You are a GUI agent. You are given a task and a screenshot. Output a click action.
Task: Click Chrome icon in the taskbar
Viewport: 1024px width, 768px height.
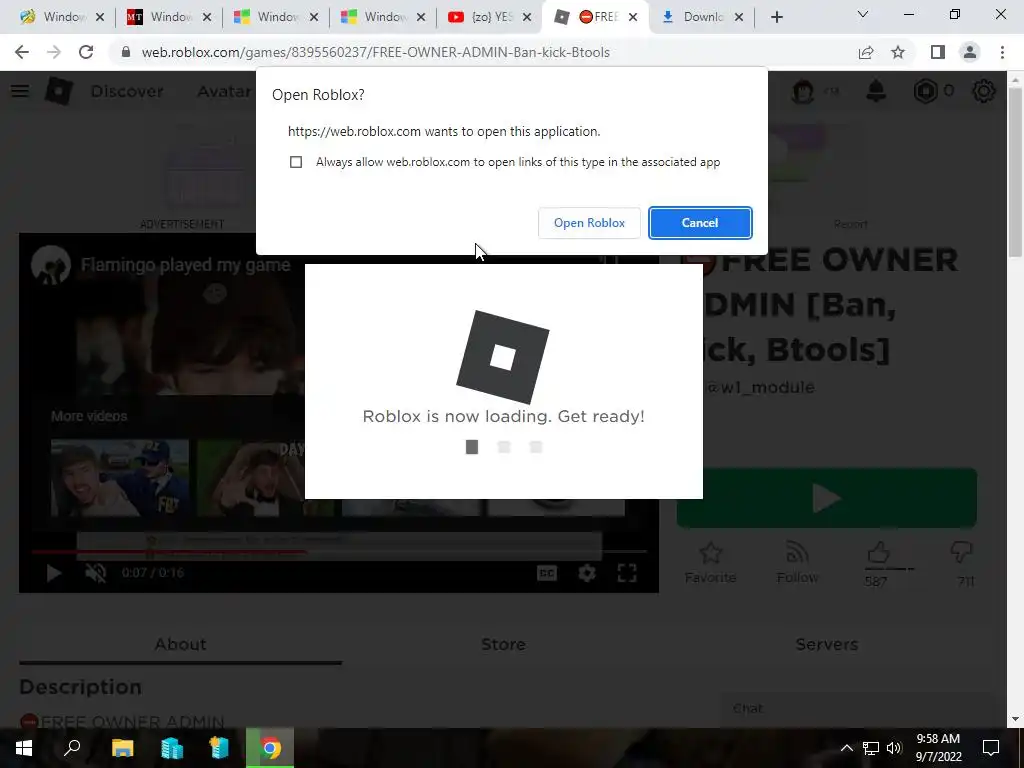point(270,748)
